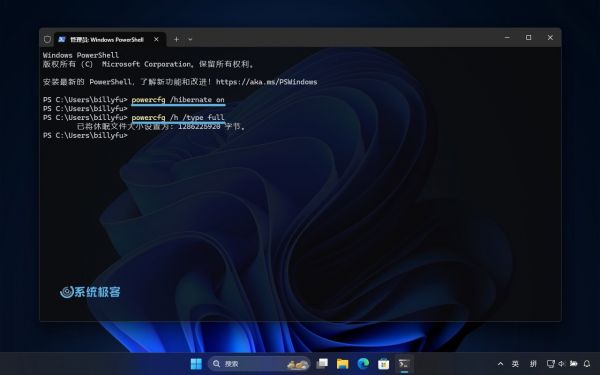Click the taskbar search box

(x=259, y=364)
